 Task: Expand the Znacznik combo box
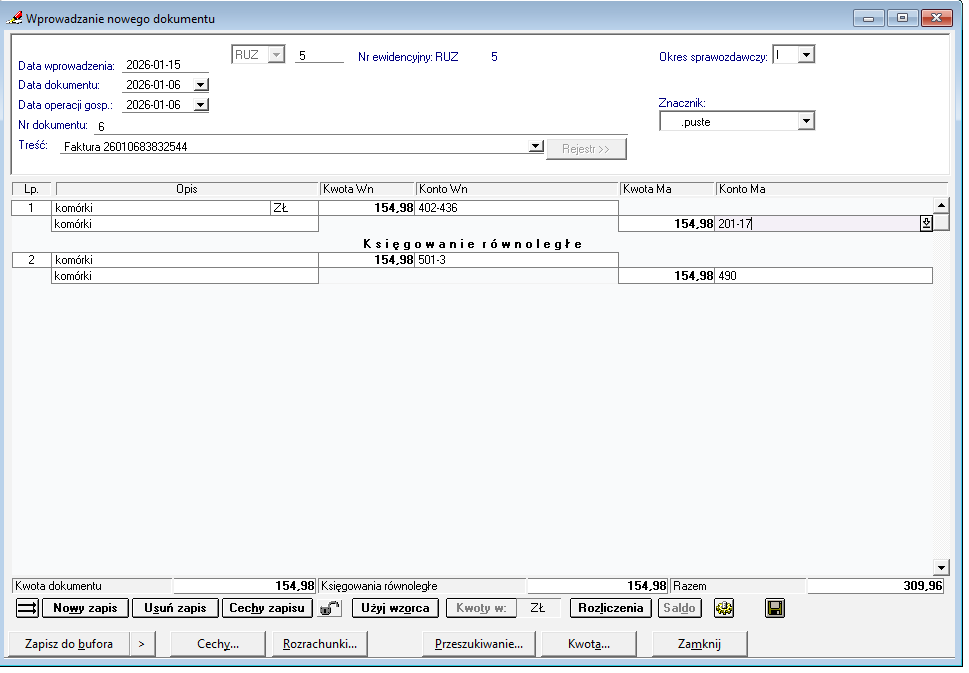806,122
